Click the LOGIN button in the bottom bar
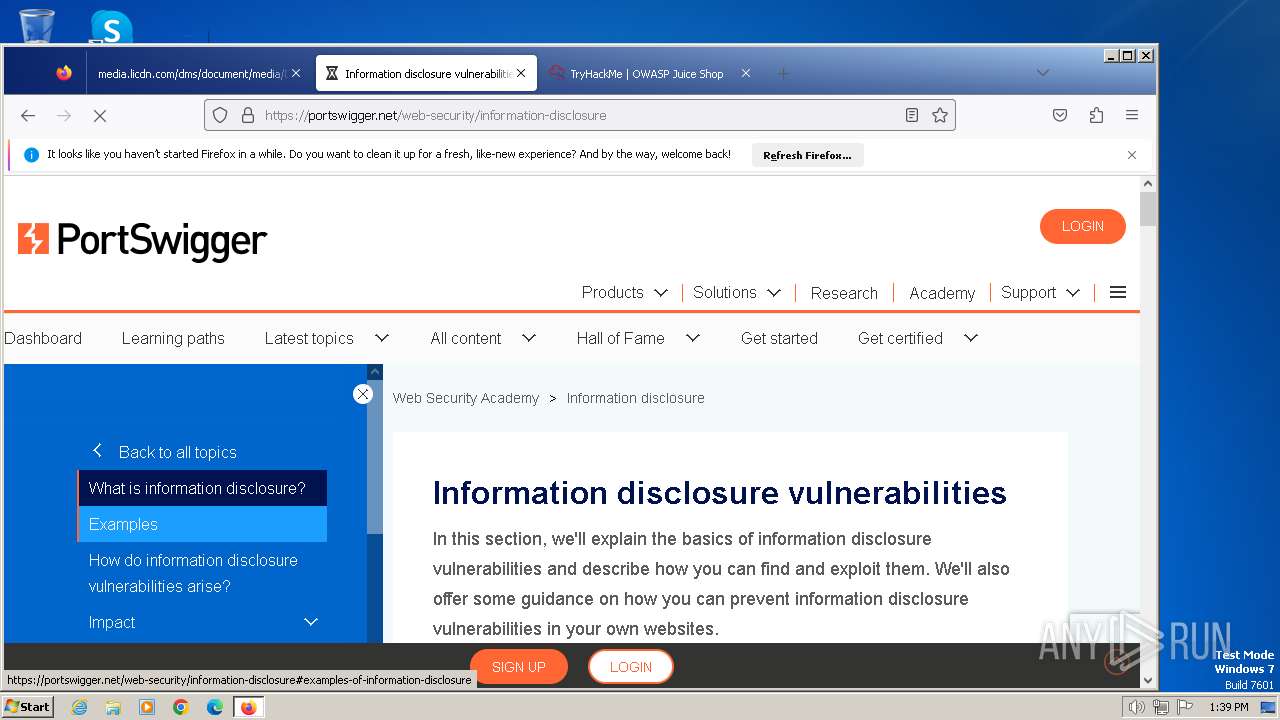The height and width of the screenshot is (720, 1280). click(631, 667)
